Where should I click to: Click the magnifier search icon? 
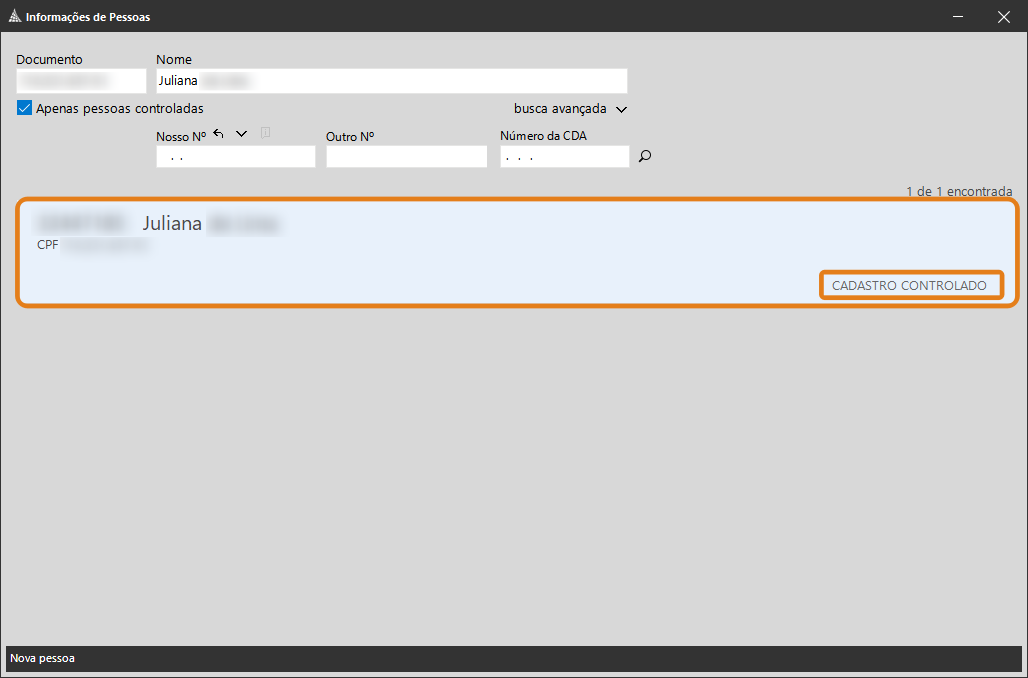coord(645,156)
